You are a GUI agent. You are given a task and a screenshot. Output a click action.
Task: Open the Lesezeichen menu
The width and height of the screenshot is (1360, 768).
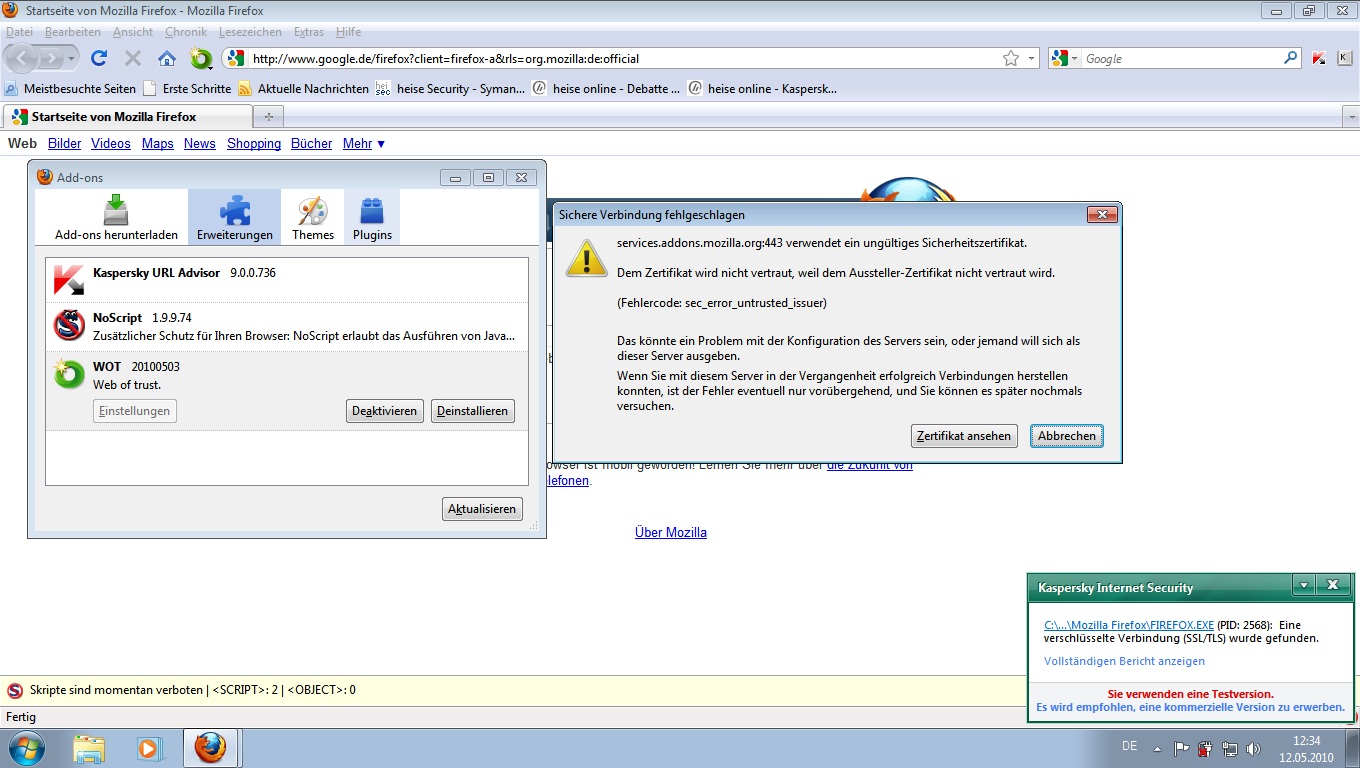[x=250, y=32]
